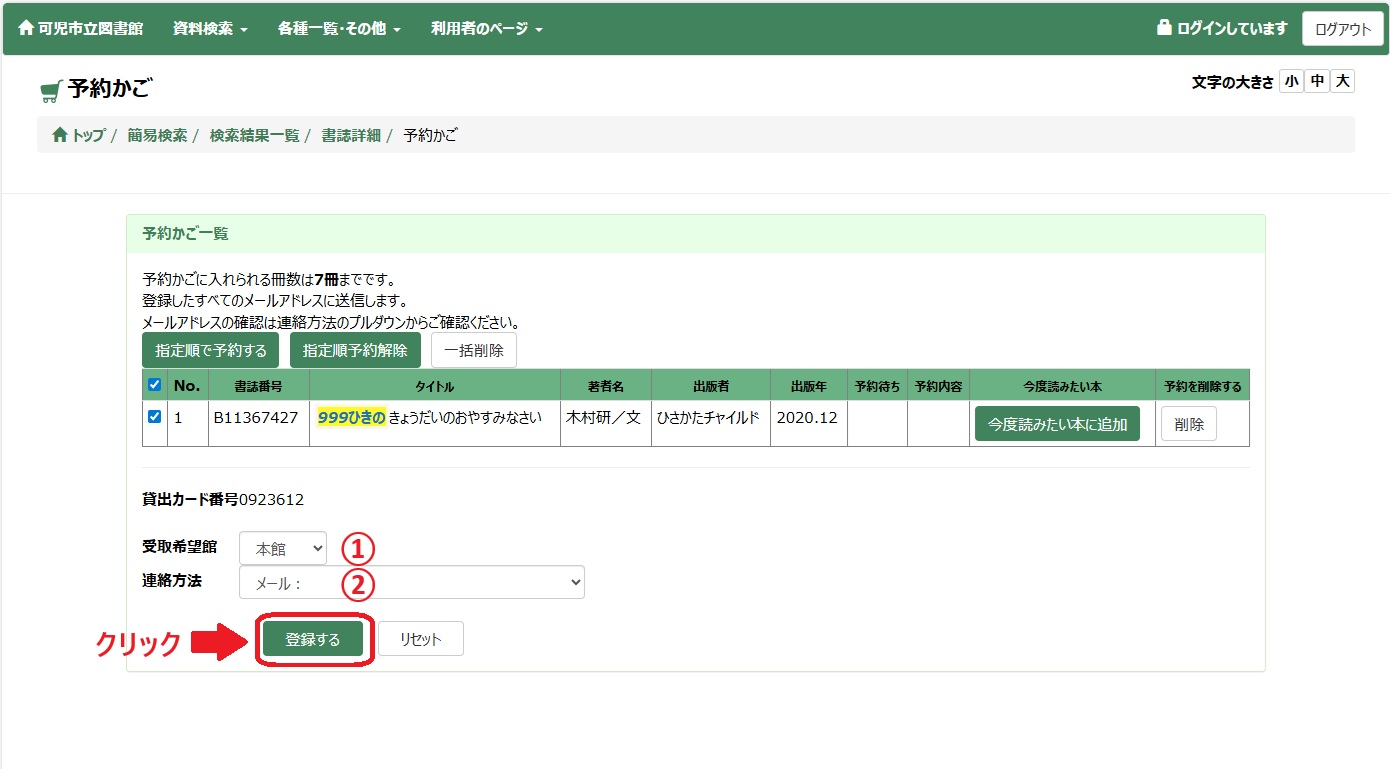Click the shopping cart icon next to 予約かご
This screenshot has width=1390, height=769.
(x=51, y=91)
